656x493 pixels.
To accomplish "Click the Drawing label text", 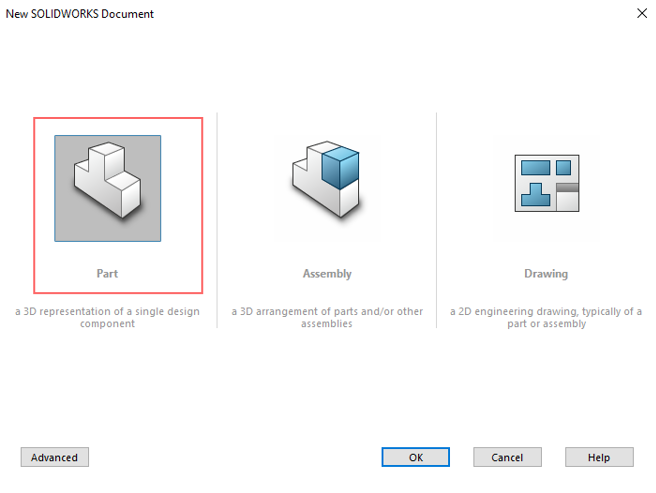I will pos(546,274).
